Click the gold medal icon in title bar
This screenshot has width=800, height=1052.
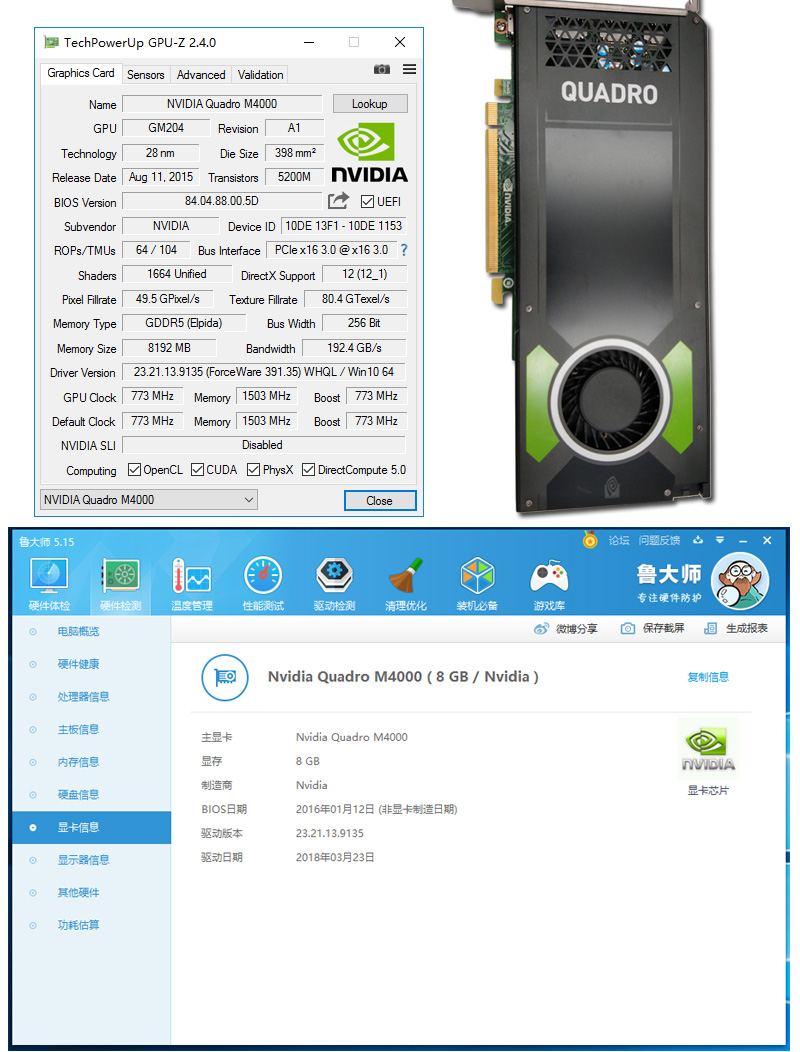590,539
